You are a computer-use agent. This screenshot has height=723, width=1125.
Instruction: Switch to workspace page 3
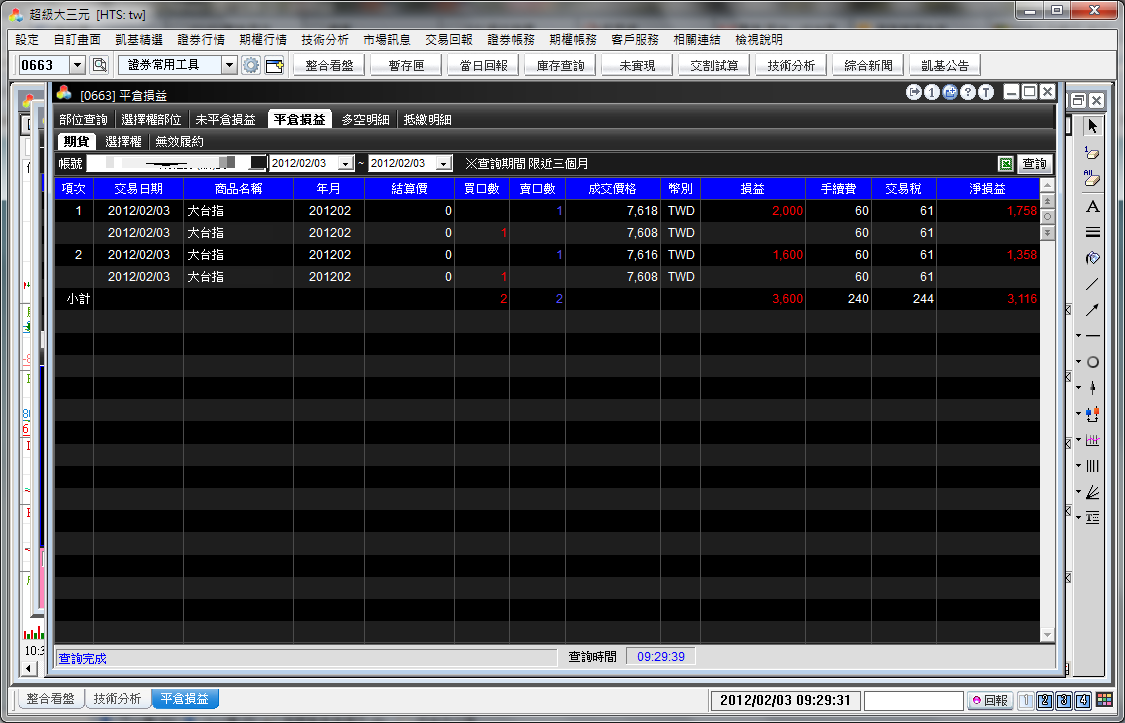(1065, 701)
